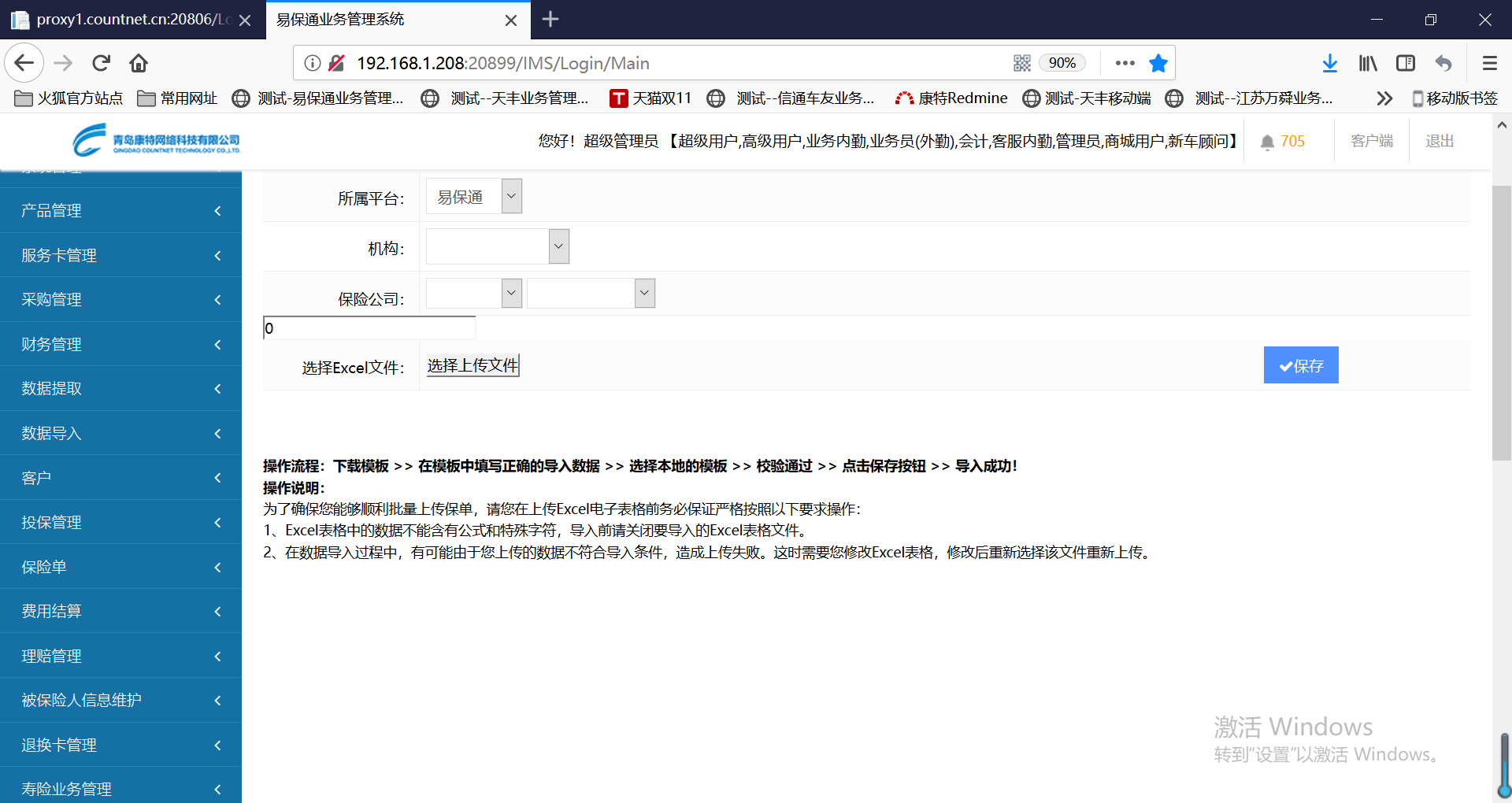Image resolution: width=1512 pixels, height=803 pixels.
Task: Click the text field containing 0
Action: (369, 328)
